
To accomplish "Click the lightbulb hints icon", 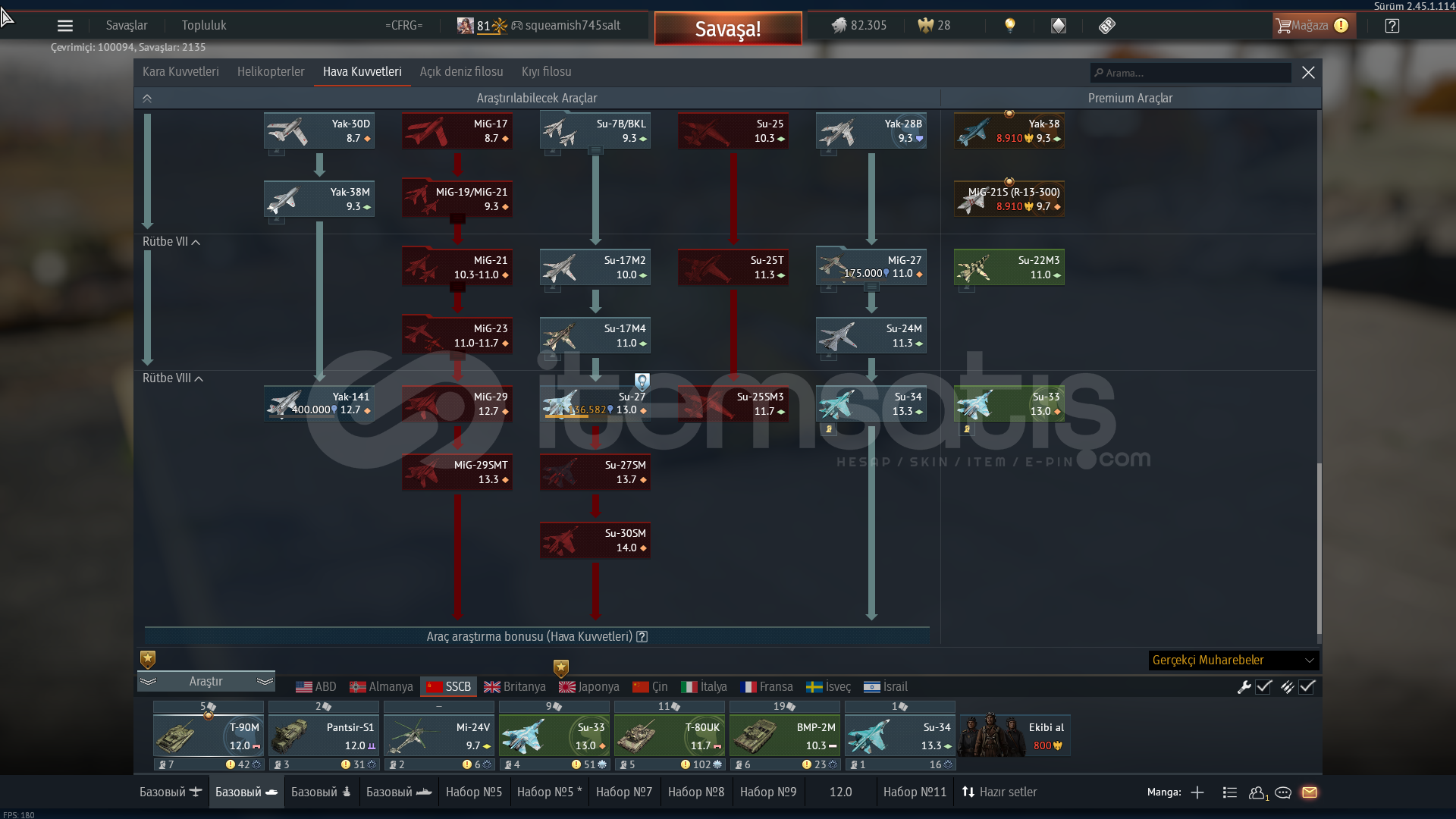I will pos(1009,26).
